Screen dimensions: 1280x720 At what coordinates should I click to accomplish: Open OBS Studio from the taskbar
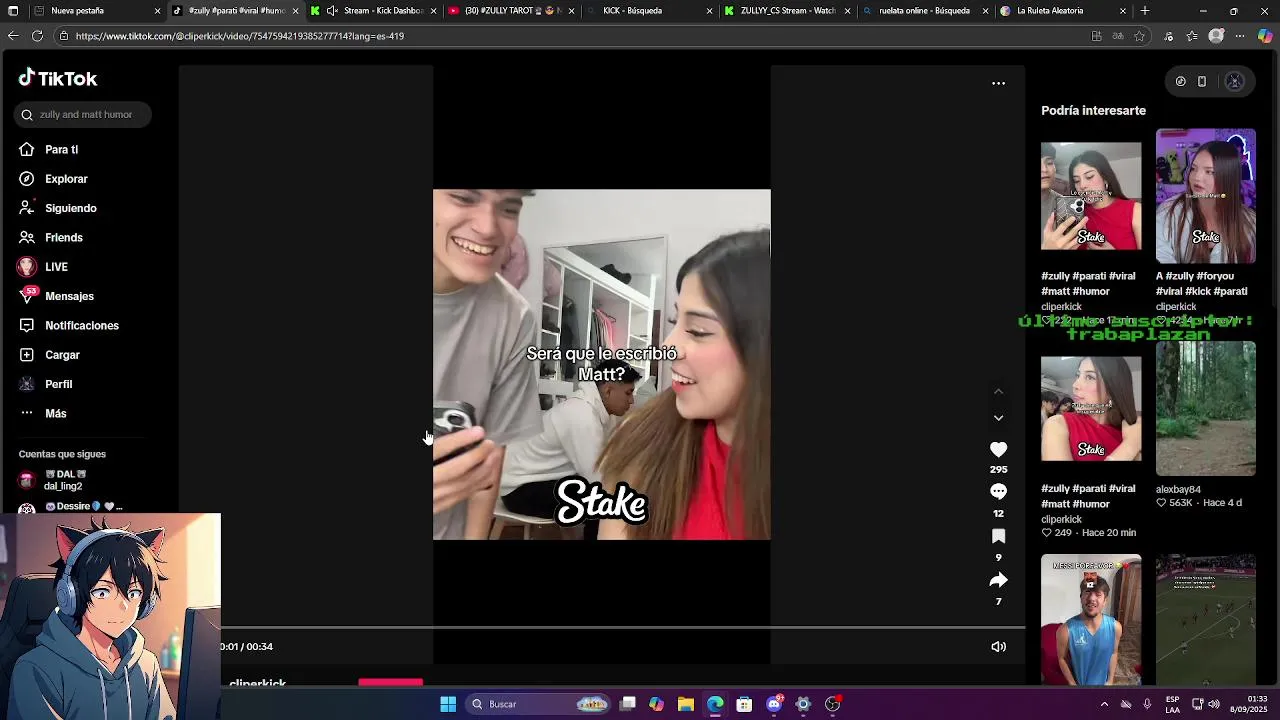tap(832, 704)
